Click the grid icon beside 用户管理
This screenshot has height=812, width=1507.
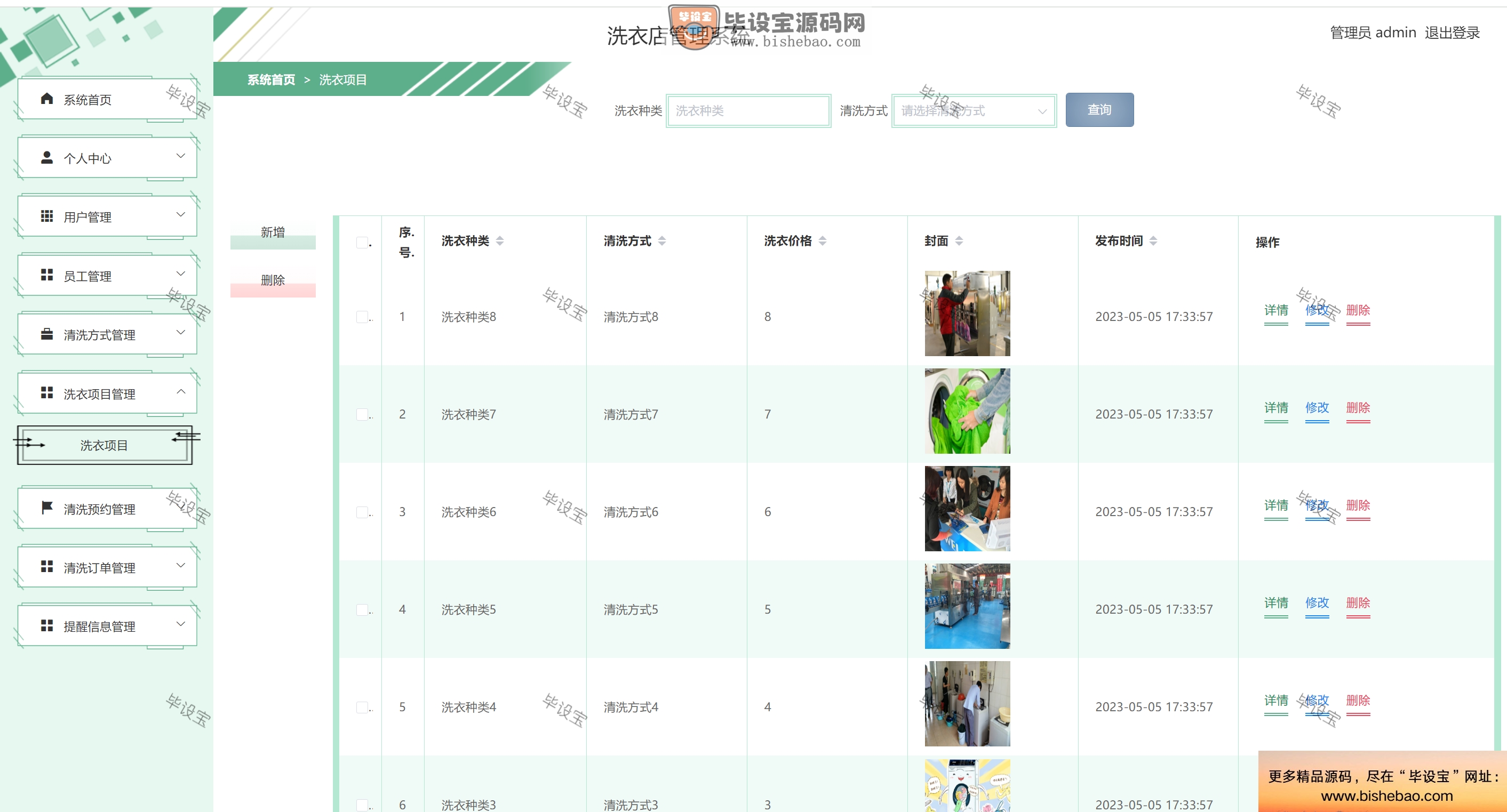[47, 216]
